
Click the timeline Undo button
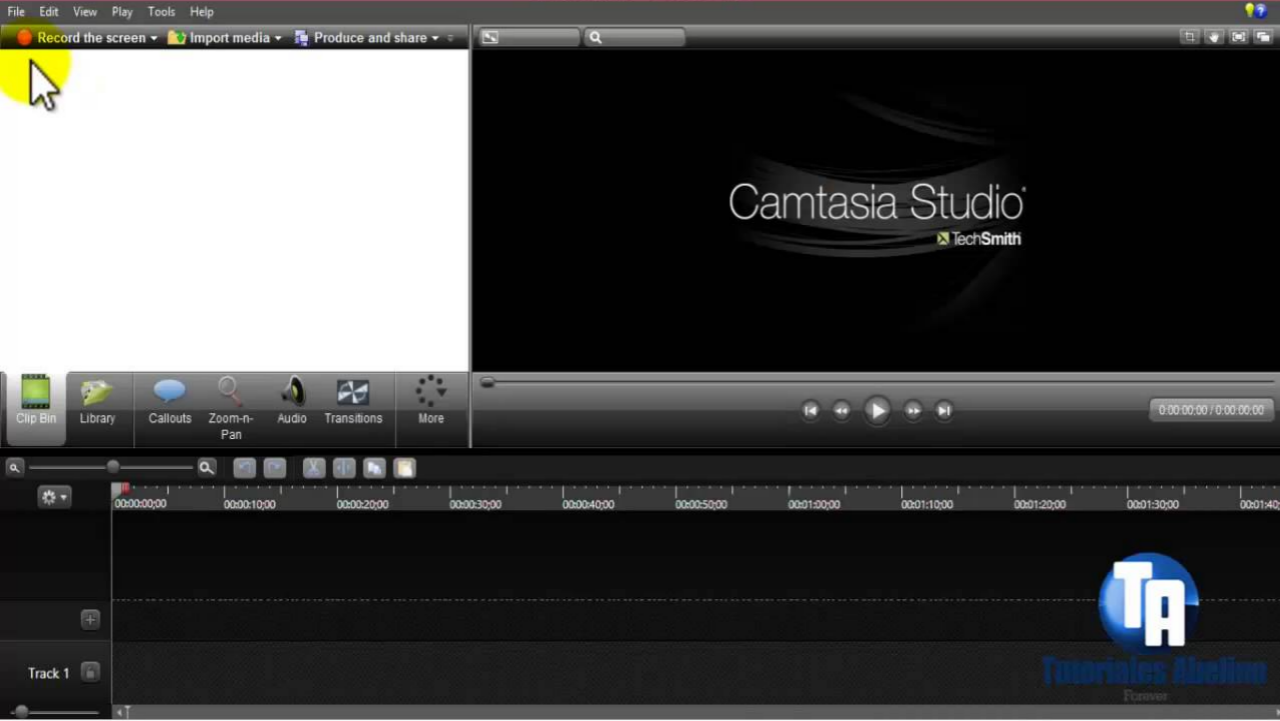[244, 468]
